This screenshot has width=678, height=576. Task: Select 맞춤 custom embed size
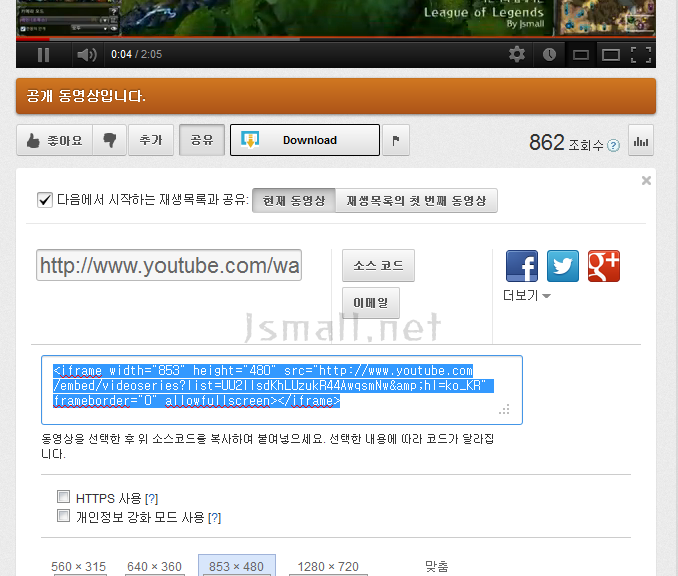pos(437,566)
